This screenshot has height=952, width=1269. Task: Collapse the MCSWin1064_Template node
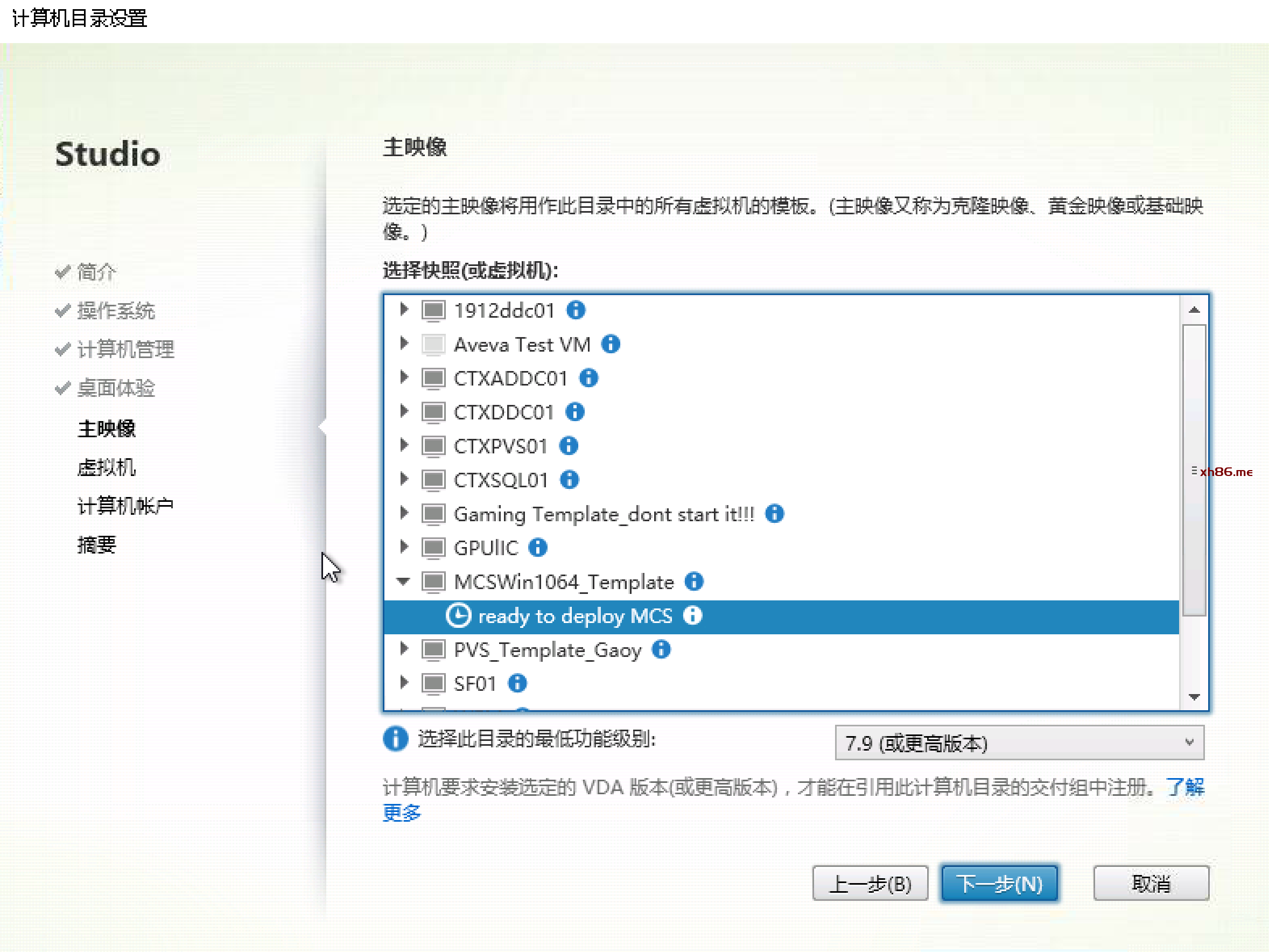click(403, 582)
